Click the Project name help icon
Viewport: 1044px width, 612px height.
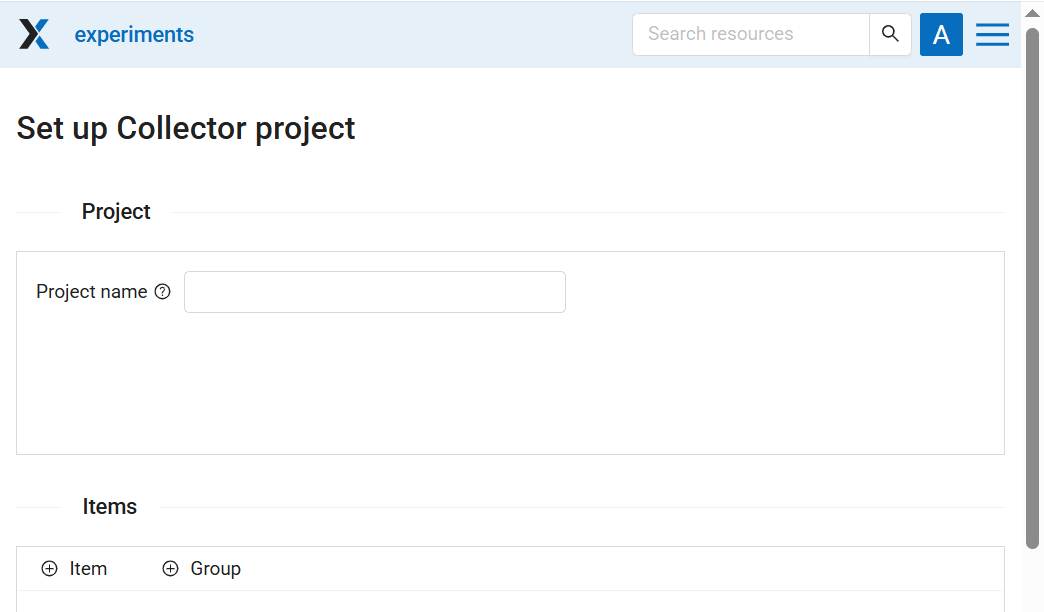163,292
